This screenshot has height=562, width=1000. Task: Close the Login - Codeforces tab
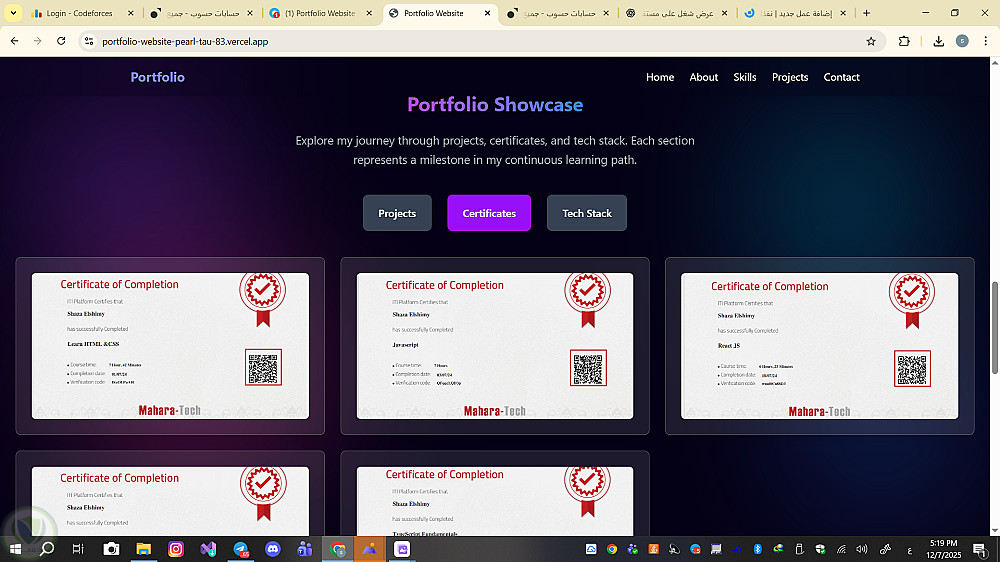(131, 13)
